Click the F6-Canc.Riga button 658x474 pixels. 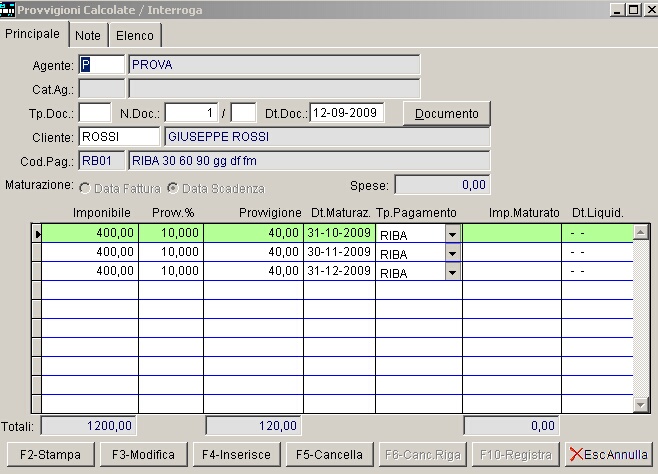423,455
